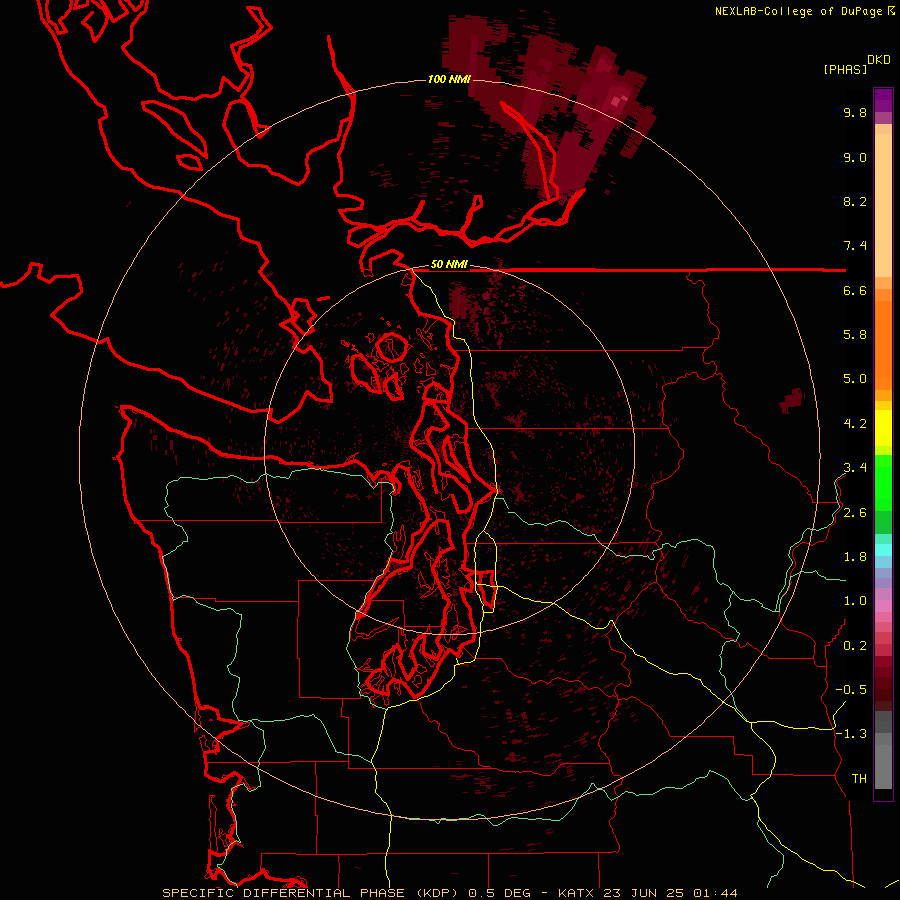
Task: Click the DKD unit label above color scale
Action: click(x=878, y=60)
